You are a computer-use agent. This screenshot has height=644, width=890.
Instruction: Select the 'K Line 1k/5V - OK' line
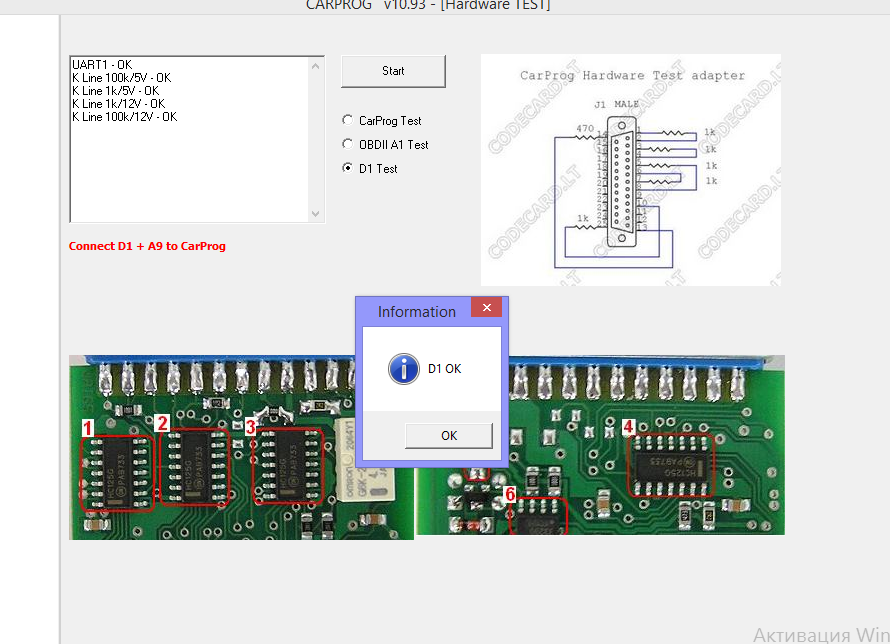(x=116, y=91)
